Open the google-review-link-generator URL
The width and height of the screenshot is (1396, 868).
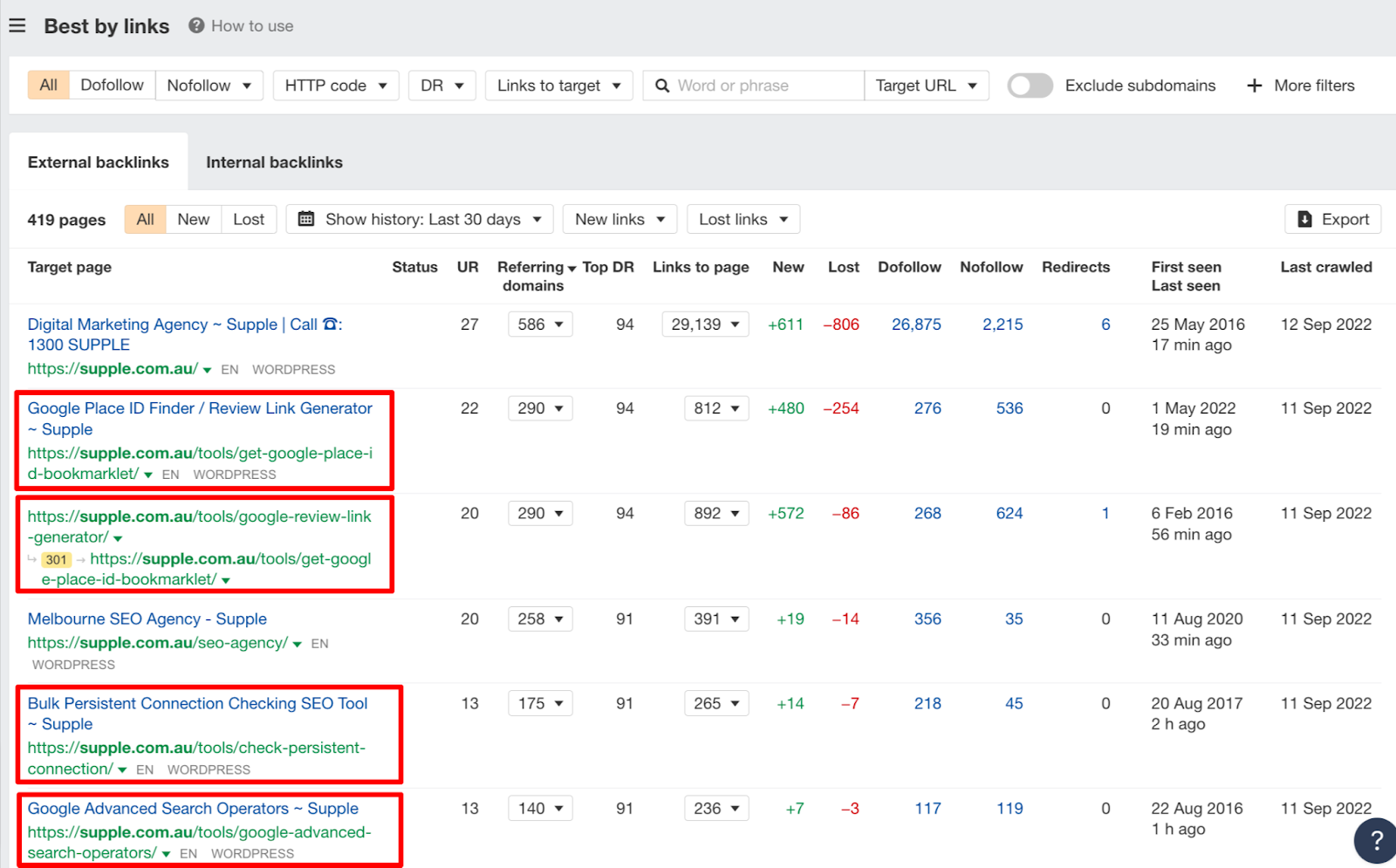coord(199,527)
